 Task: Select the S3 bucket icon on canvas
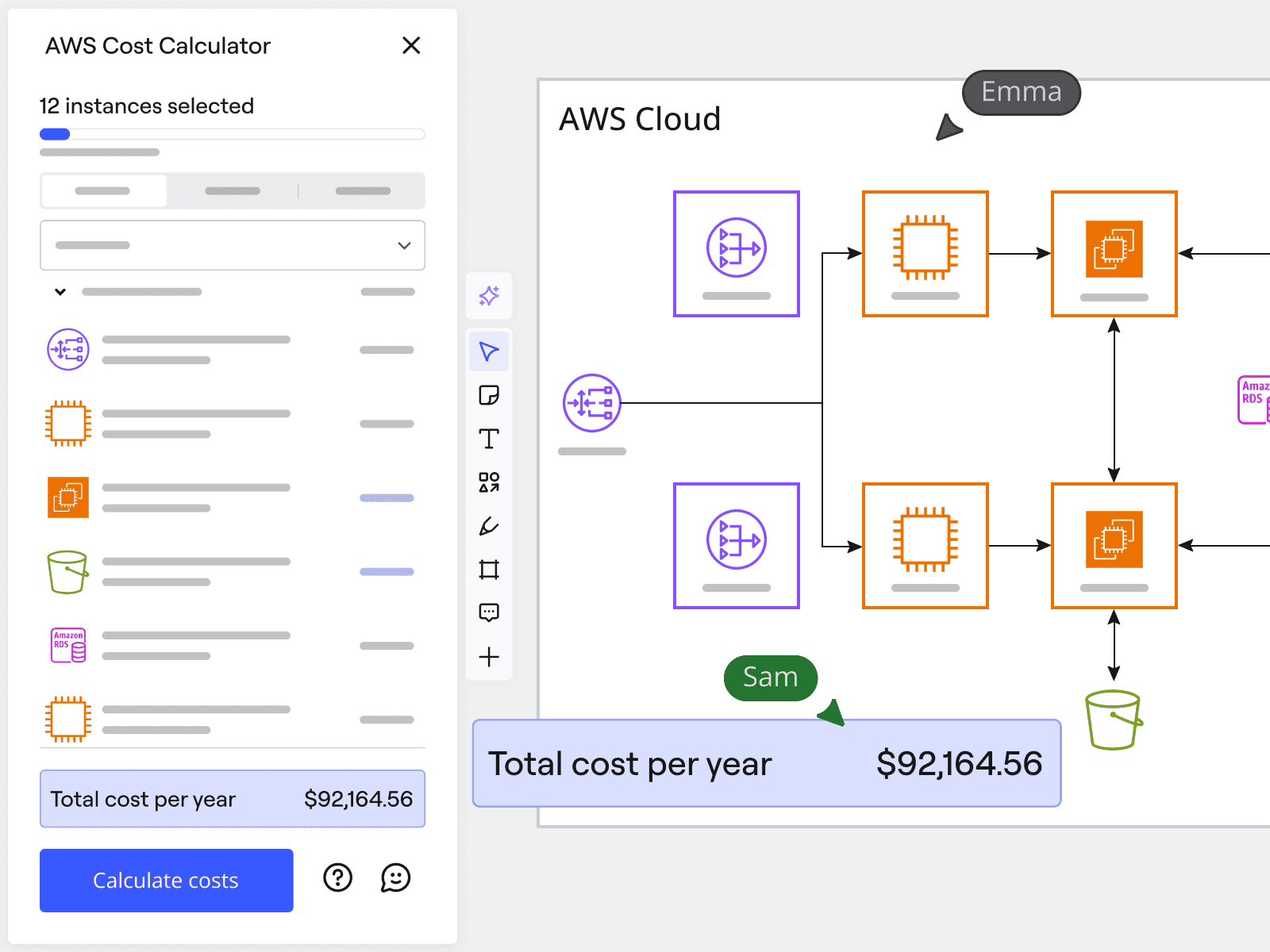(x=1113, y=720)
